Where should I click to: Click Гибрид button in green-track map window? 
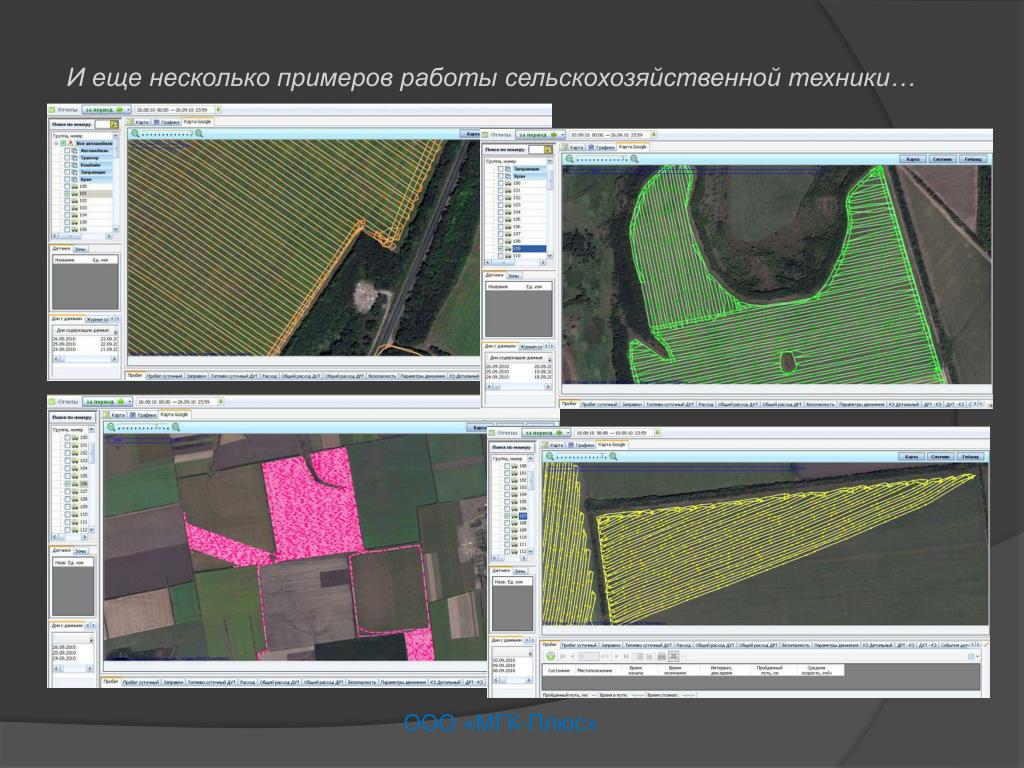(973, 159)
